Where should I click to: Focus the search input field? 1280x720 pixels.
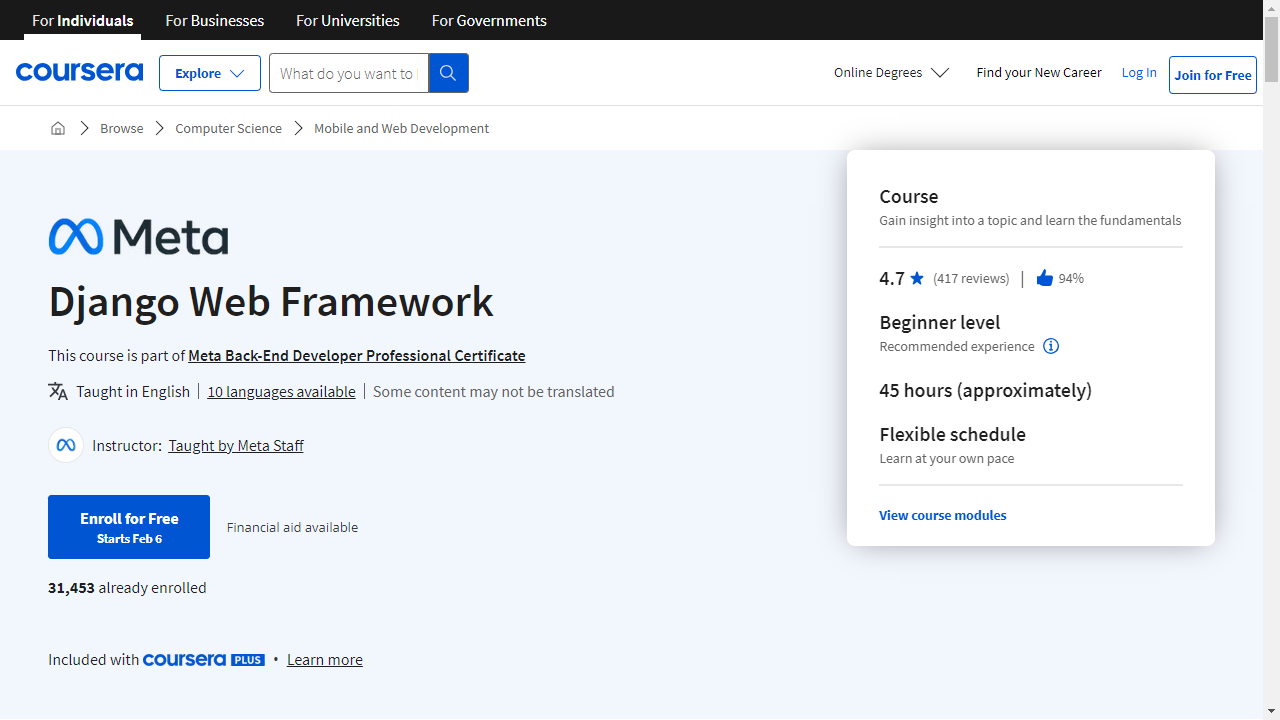(x=349, y=73)
